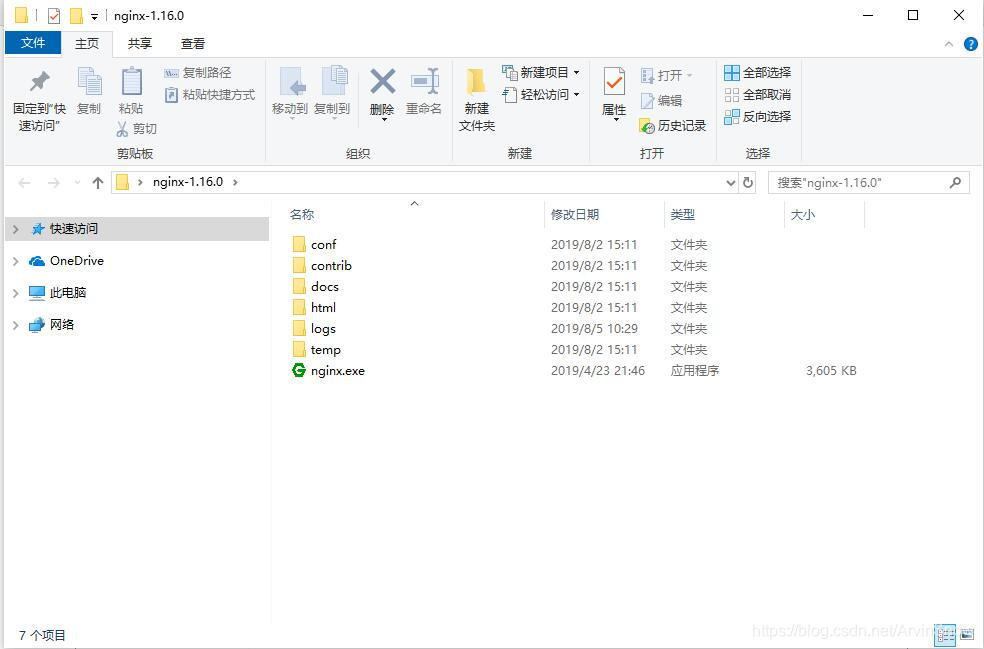Click the green nginx.exe application icon
984x649 pixels.
coord(299,370)
